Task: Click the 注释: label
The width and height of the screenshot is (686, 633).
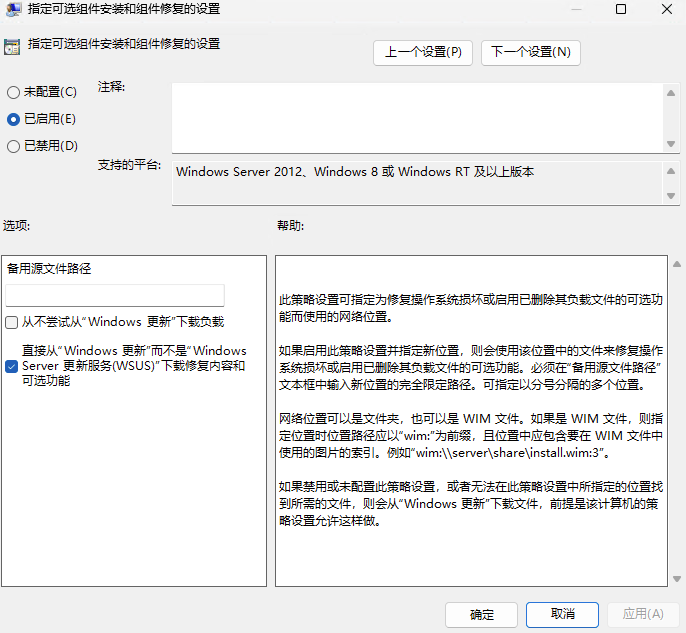Action: 111,87
